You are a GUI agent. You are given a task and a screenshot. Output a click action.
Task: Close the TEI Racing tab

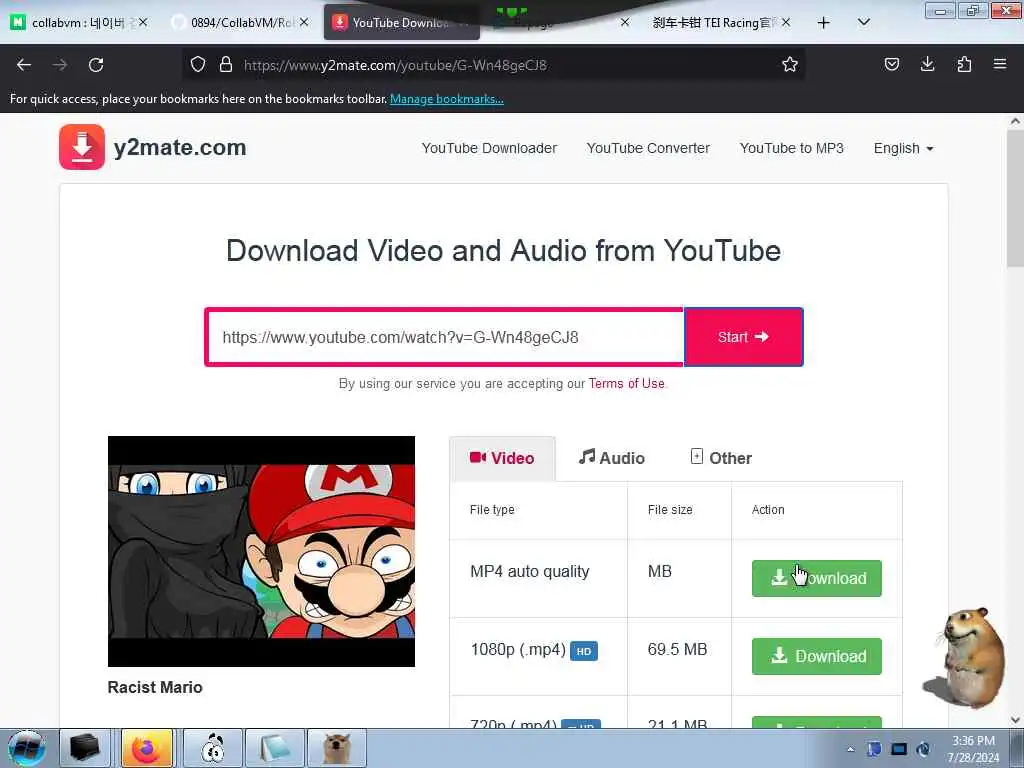point(786,22)
